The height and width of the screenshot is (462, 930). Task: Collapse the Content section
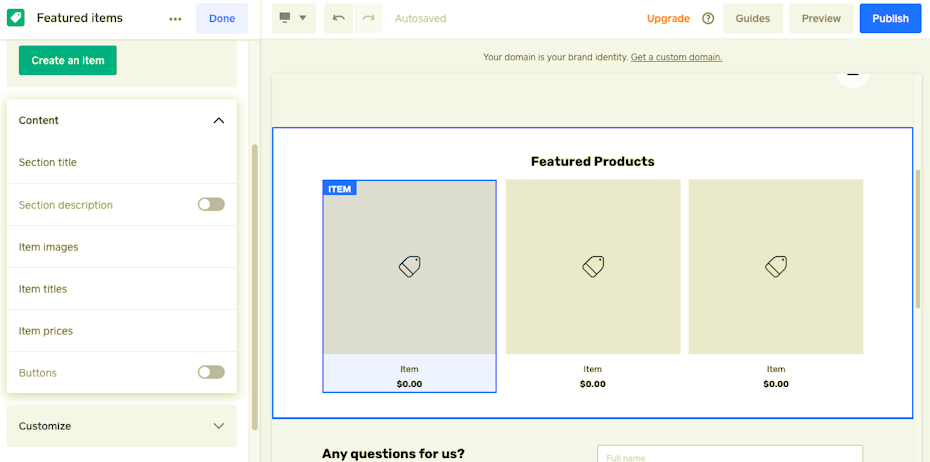[219, 120]
